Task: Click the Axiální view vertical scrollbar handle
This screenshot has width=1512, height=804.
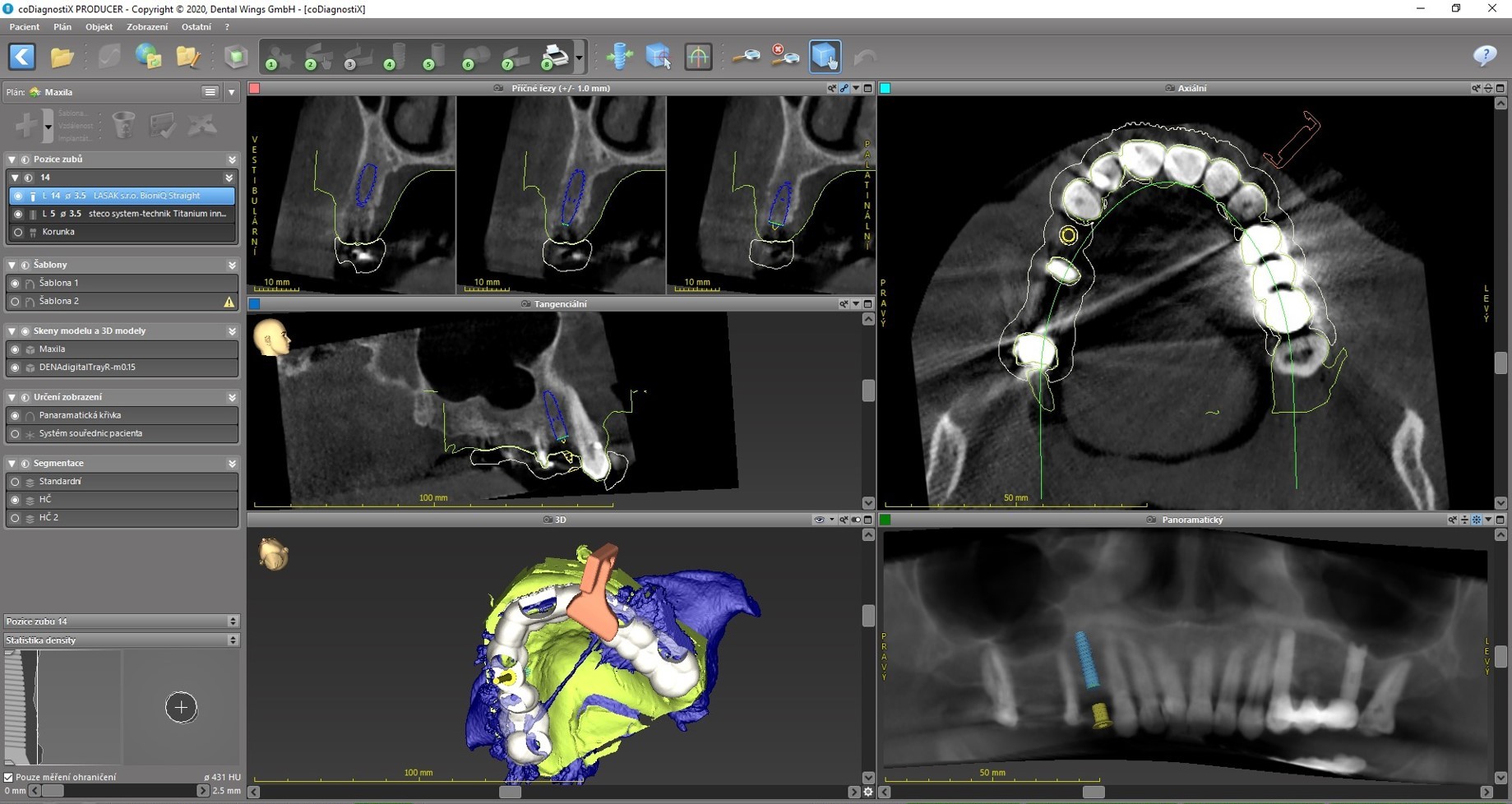Action: (1500, 363)
